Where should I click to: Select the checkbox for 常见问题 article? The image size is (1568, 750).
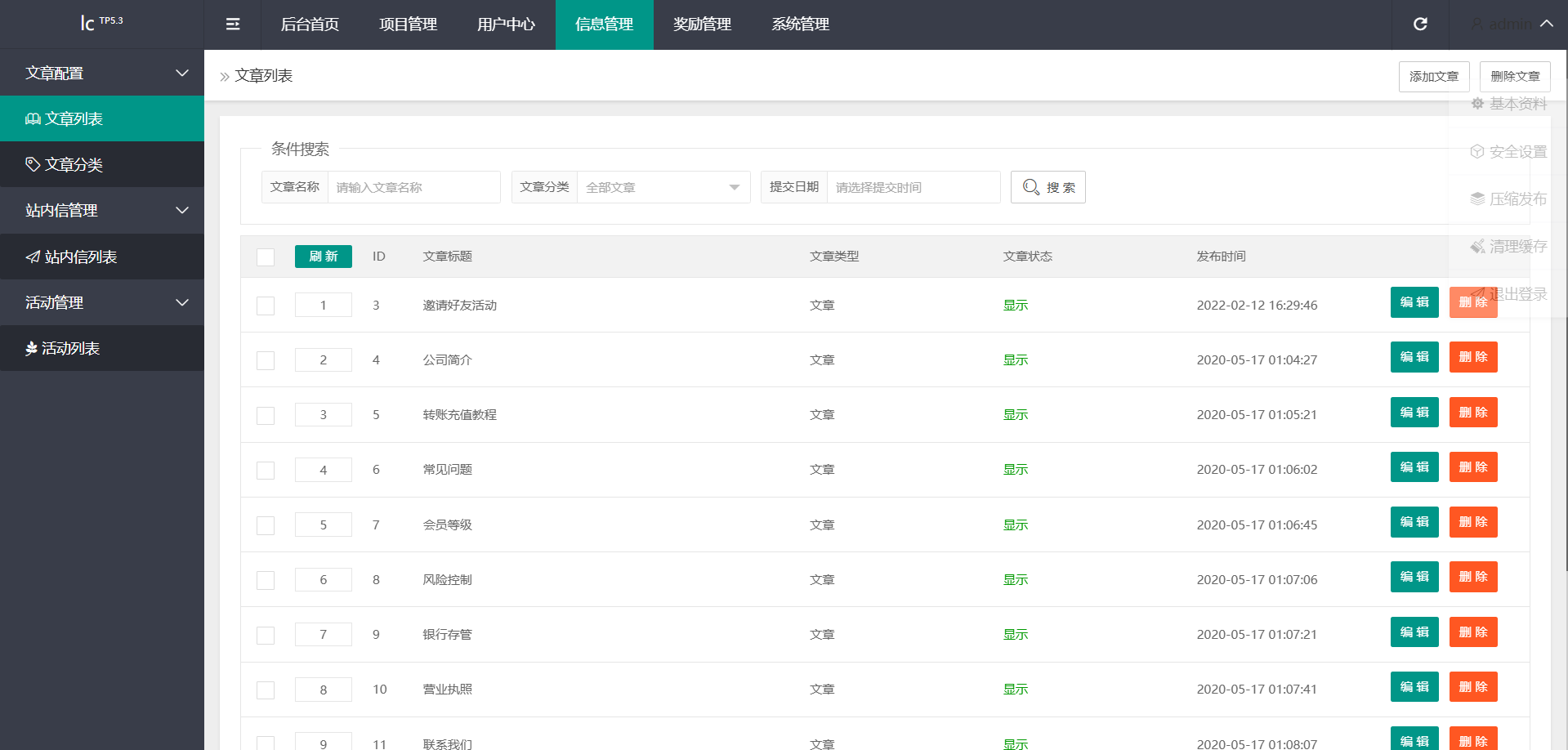(x=266, y=470)
